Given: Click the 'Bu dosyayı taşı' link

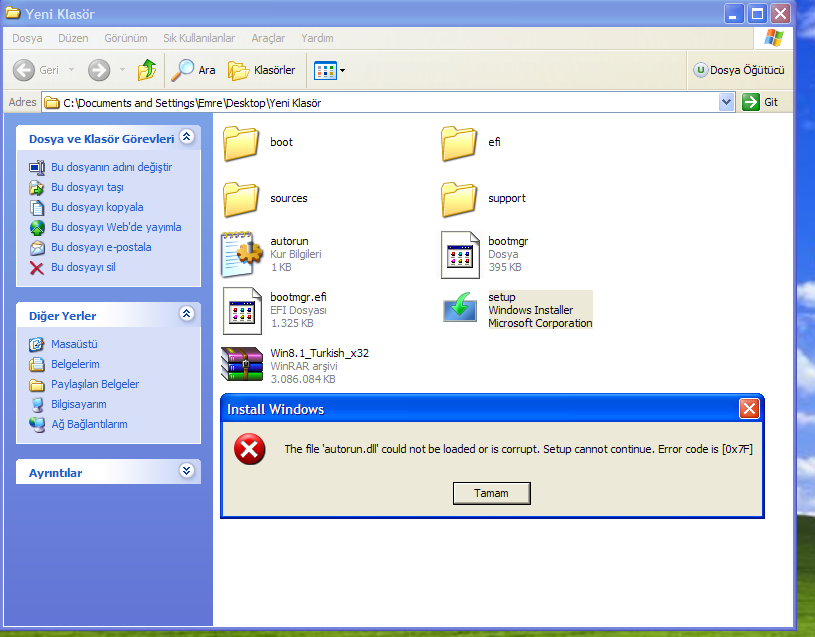Looking at the screenshot, I should (87, 188).
